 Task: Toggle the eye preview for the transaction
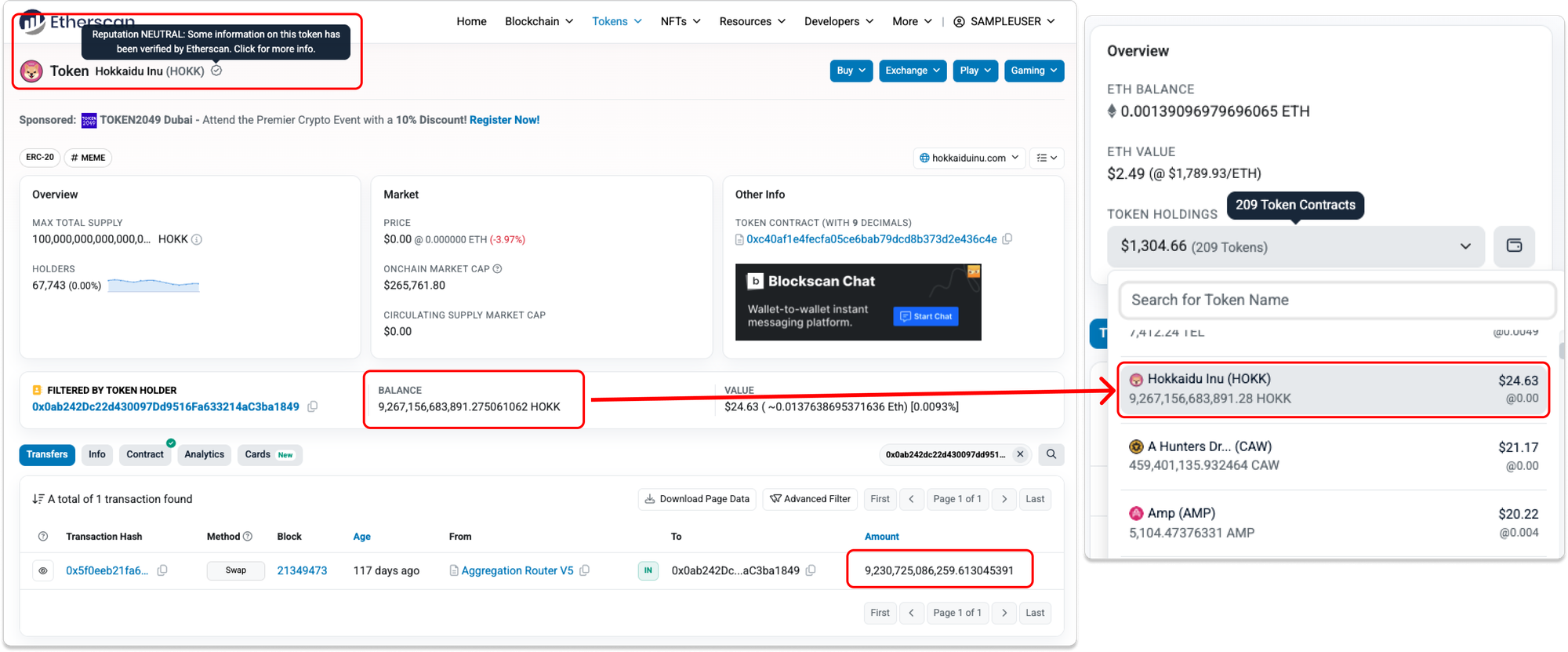point(43,570)
